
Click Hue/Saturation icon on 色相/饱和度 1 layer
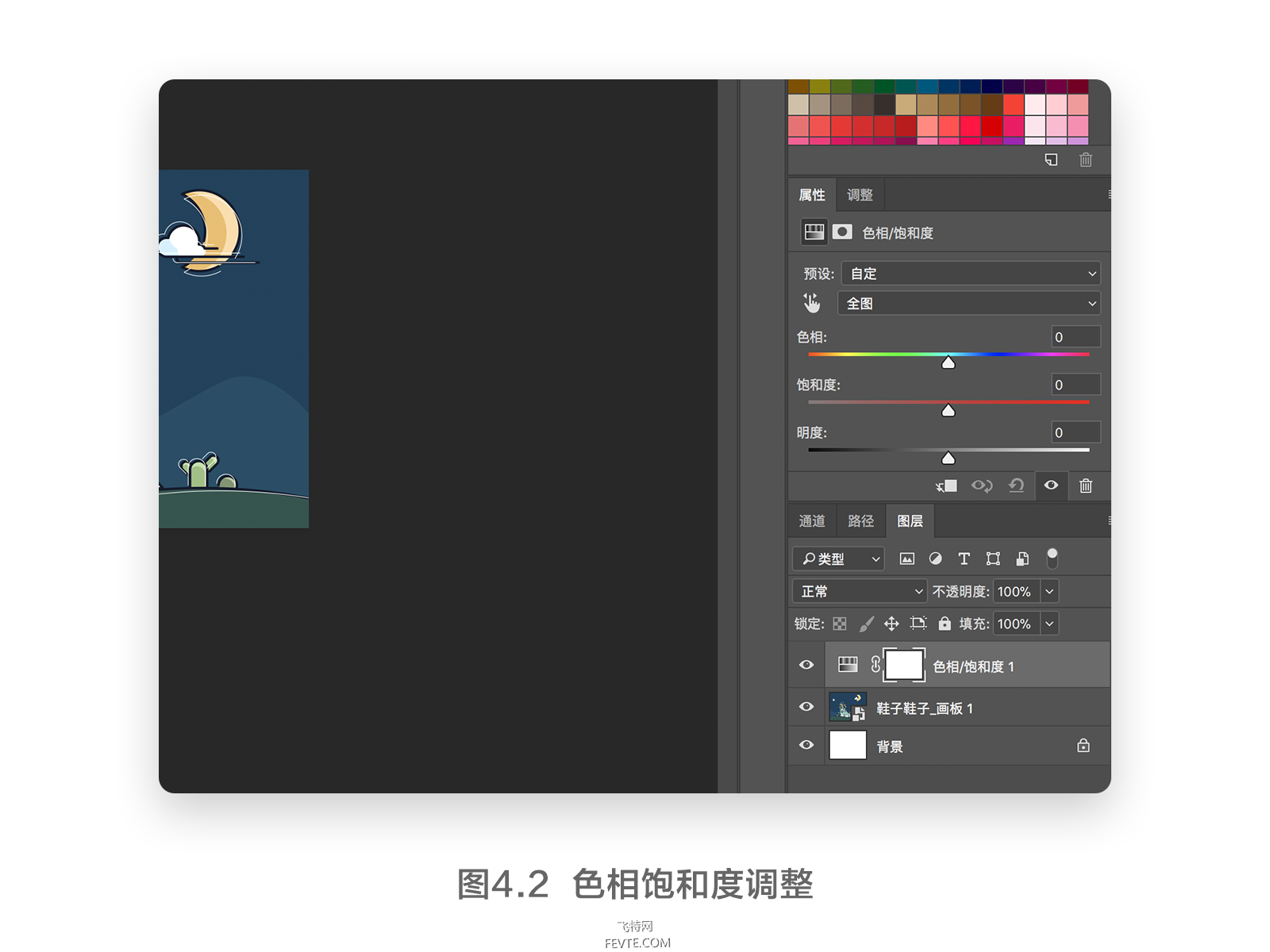click(x=848, y=665)
